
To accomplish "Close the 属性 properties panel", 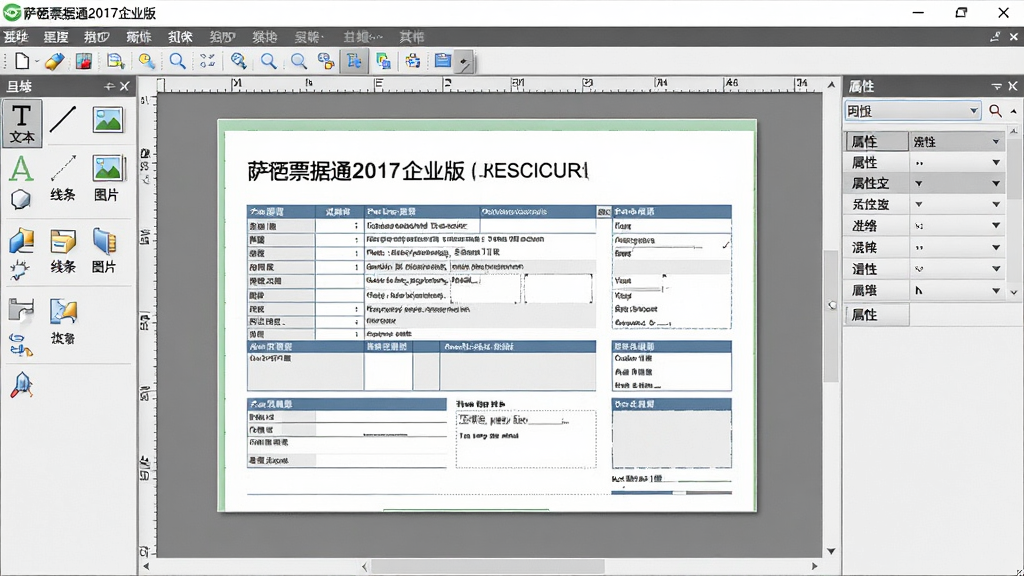I will (x=1013, y=86).
